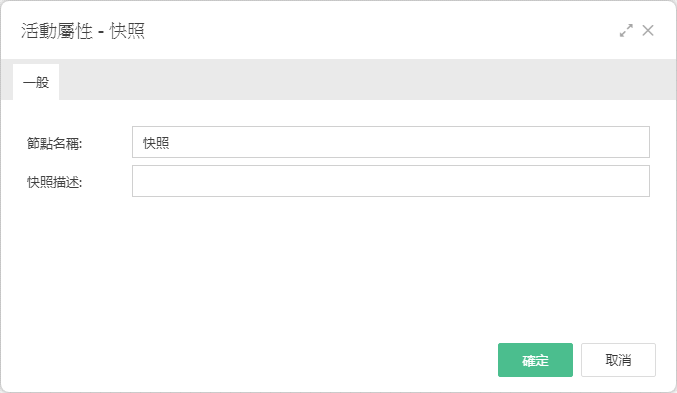
Task: Click into the empty 快照描述 field
Action: pos(391,181)
